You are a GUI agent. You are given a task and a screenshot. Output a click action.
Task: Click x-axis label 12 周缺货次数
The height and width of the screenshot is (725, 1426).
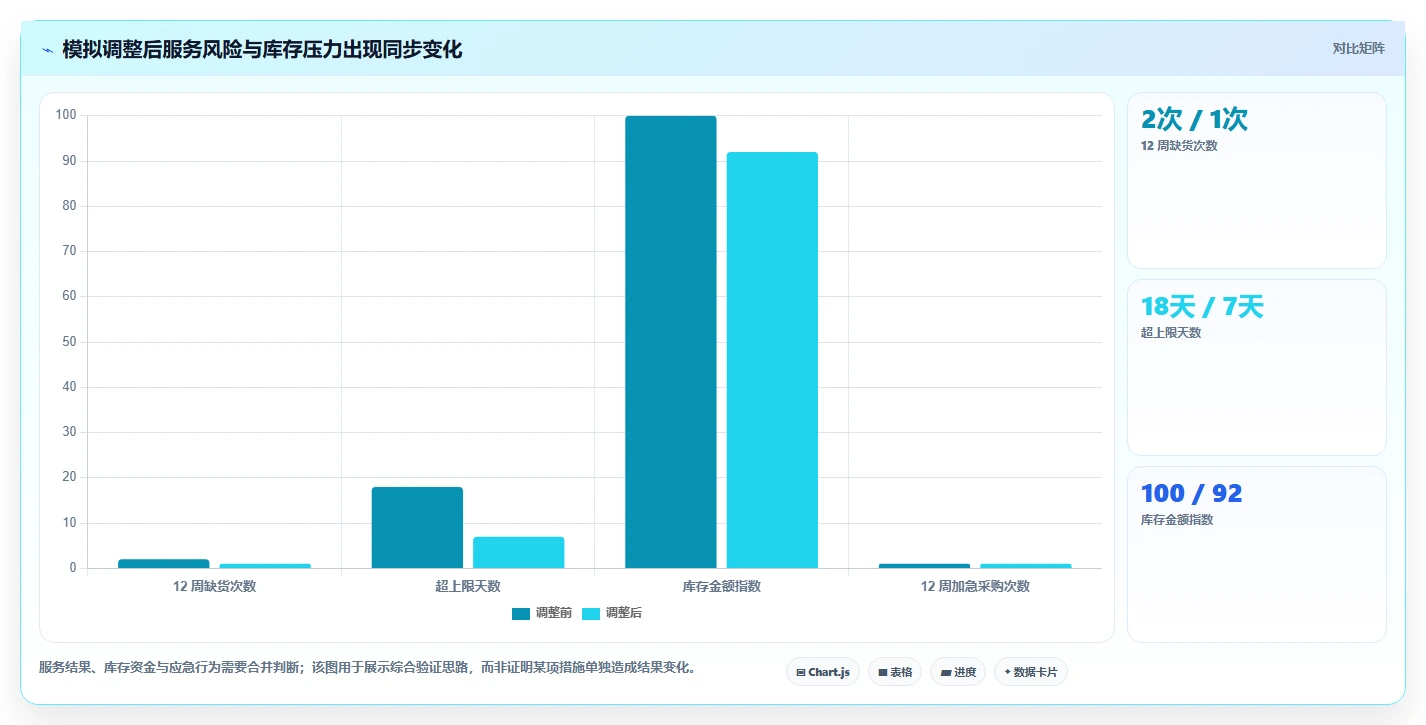point(215,586)
